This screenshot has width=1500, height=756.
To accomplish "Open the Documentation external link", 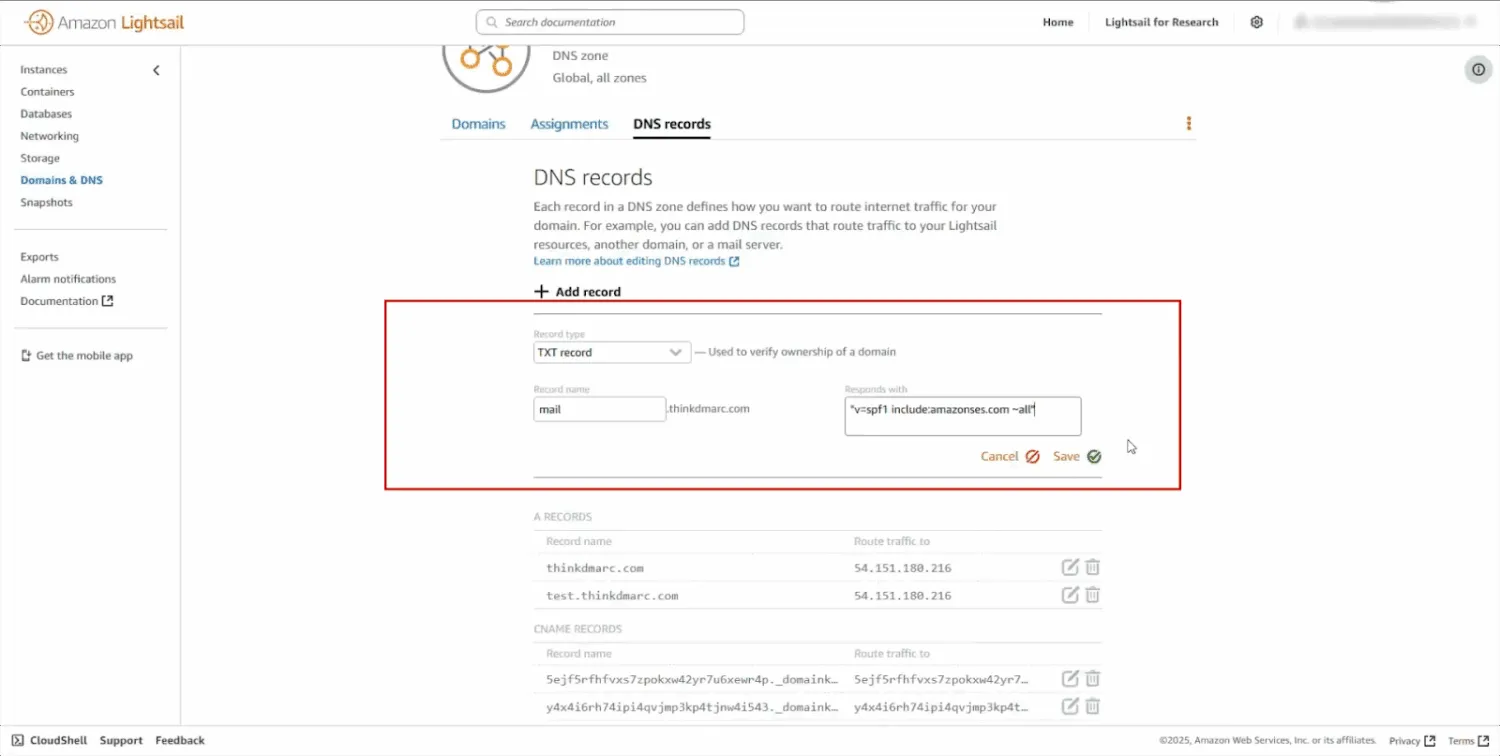I will (x=67, y=301).
